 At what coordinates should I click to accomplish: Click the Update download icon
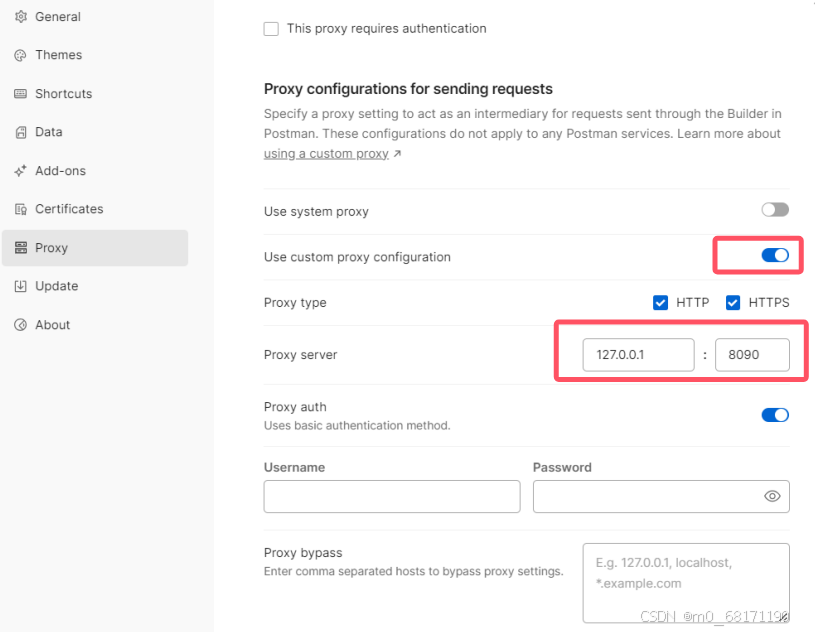(21, 286)
